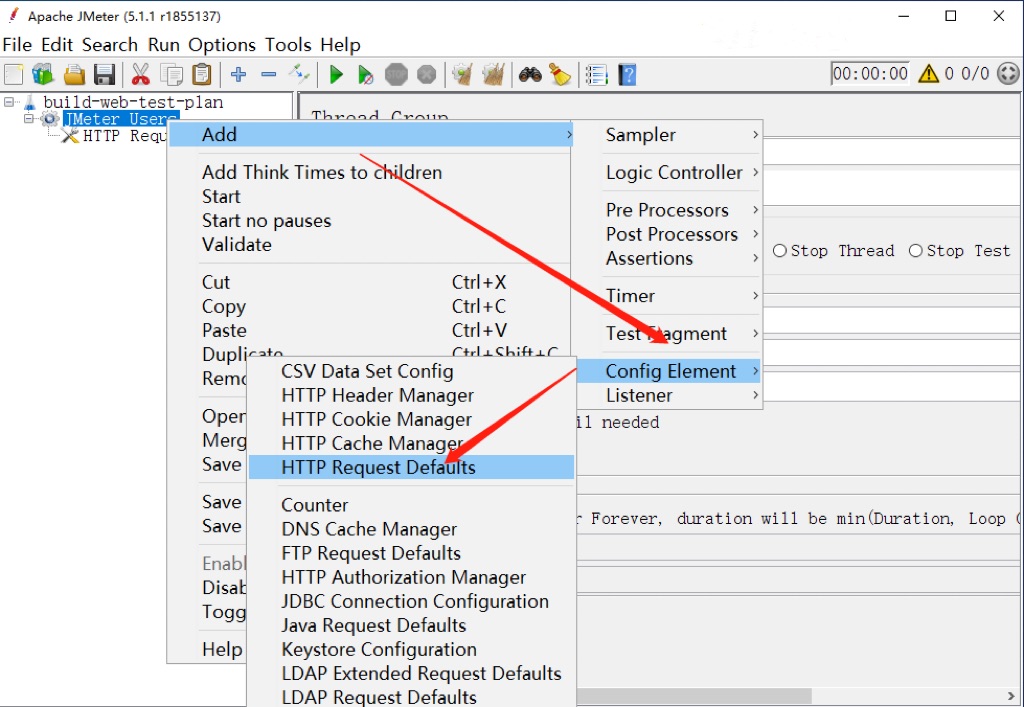Click the Open file folder icon
The width and height of the screenshot is (1024, 707).
pos(74,74)
